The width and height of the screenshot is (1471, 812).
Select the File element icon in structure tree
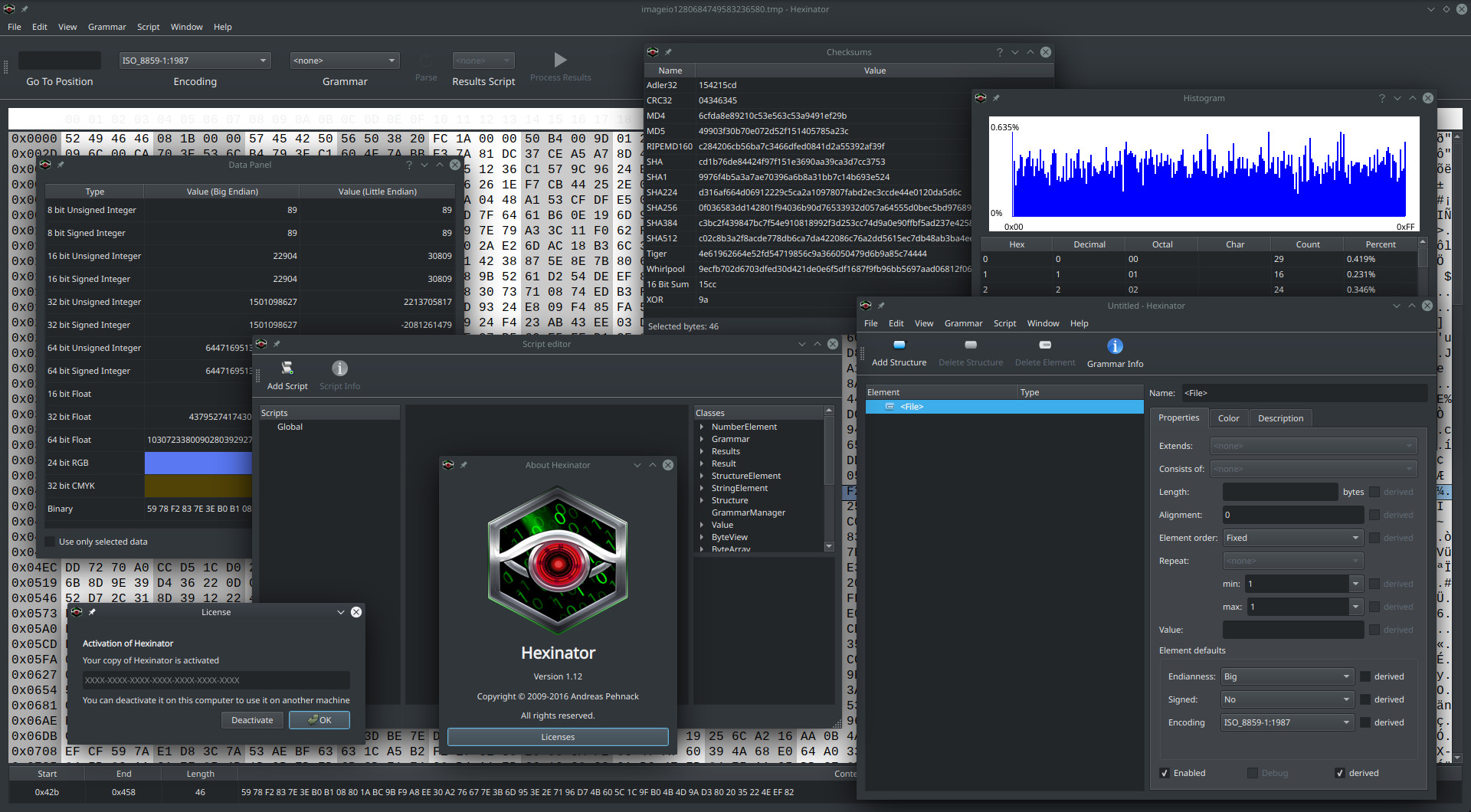coord(889,407)
